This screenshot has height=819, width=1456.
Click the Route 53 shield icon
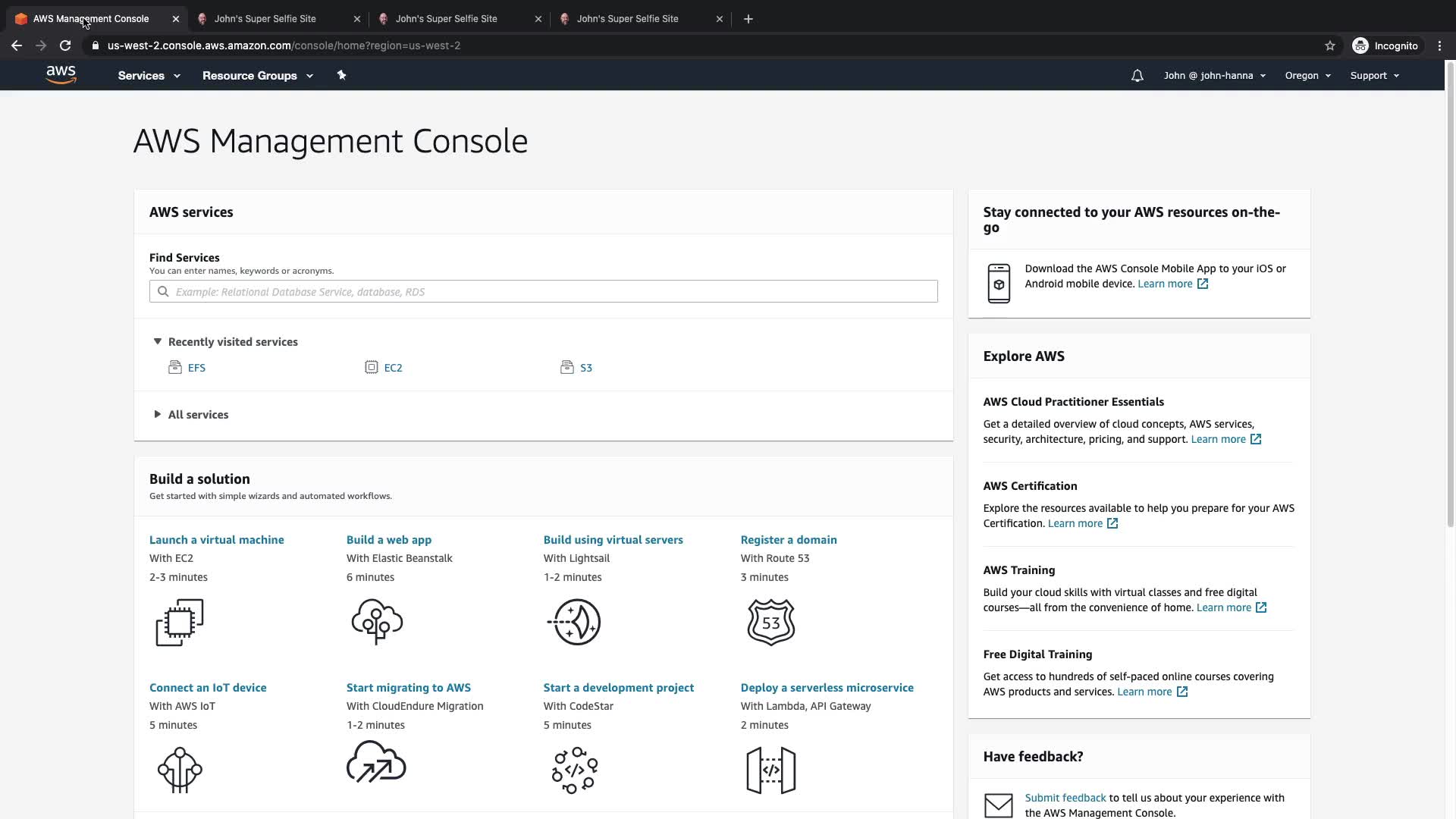click(770, 622)
